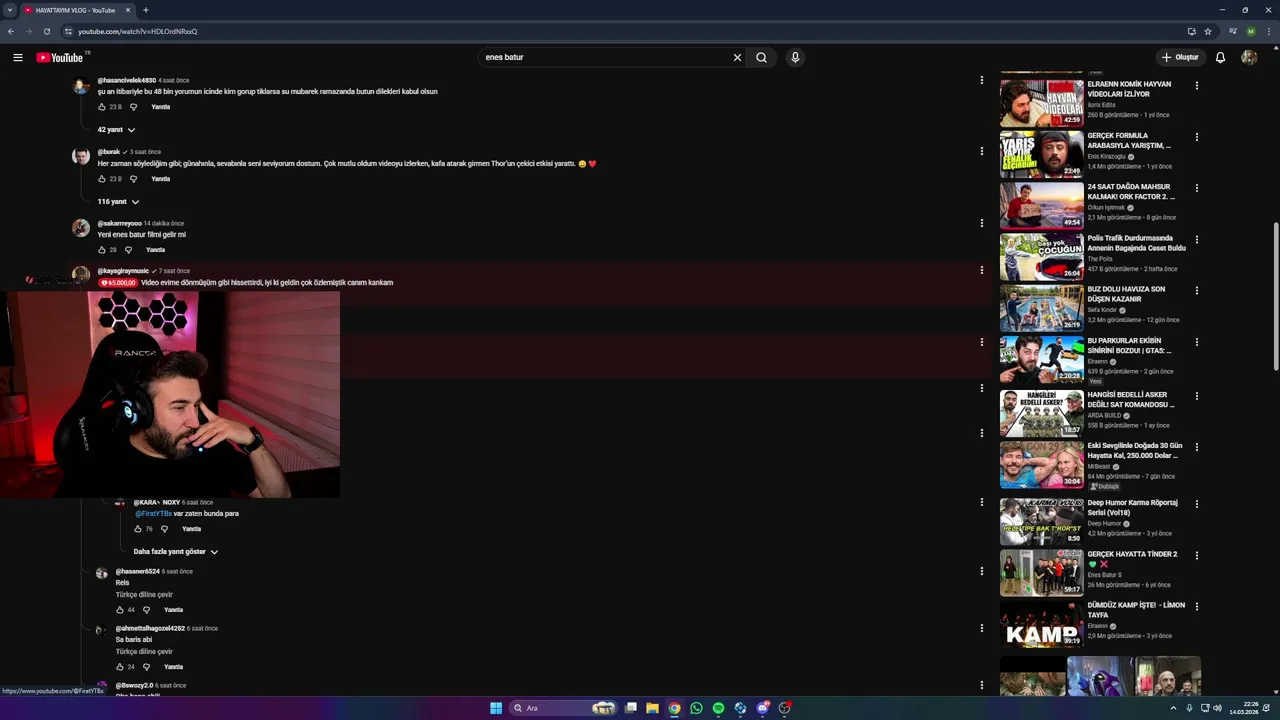Focus the browser address bar URL
The height and width of the screenshot is (720, 1280).
(138, 31)
